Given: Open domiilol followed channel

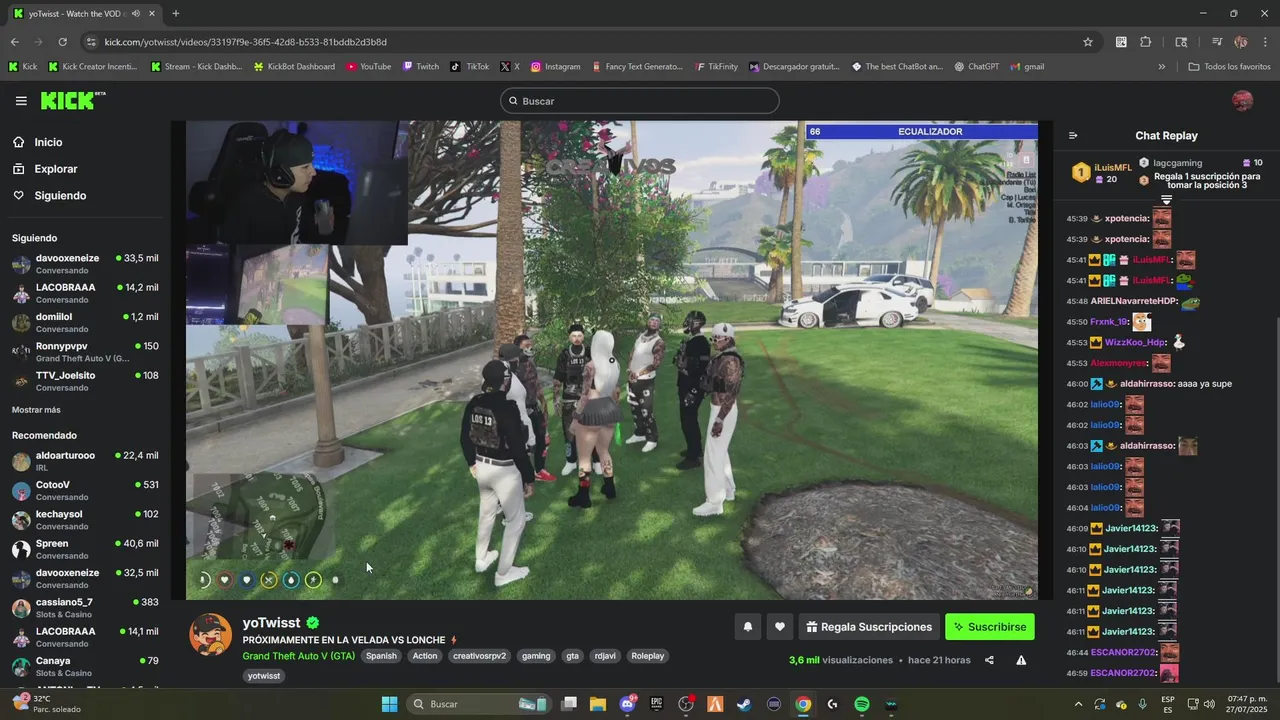Looking at the screenshot, I should [84, 322].
